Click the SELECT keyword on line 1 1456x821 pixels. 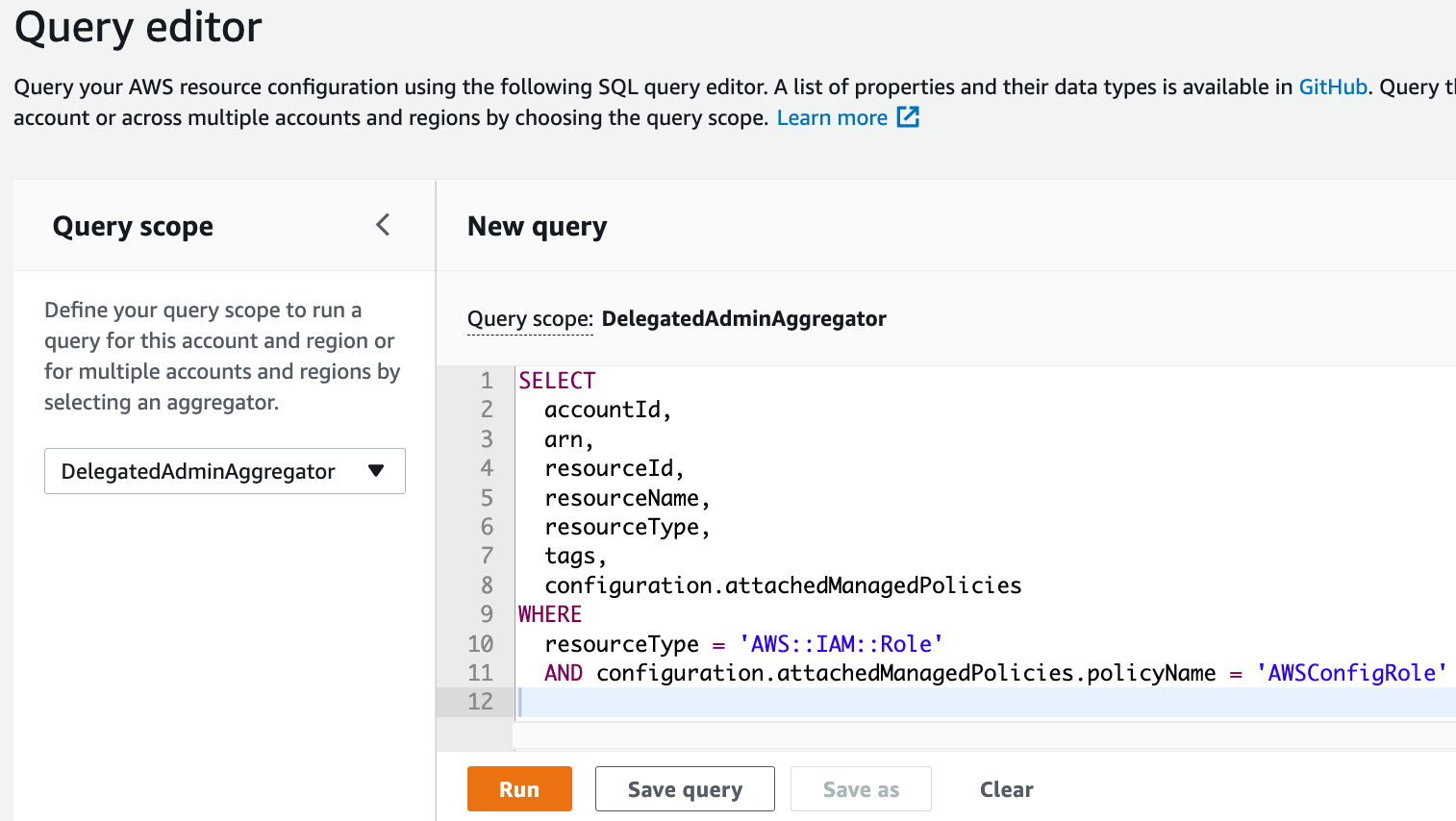point(556,380)
